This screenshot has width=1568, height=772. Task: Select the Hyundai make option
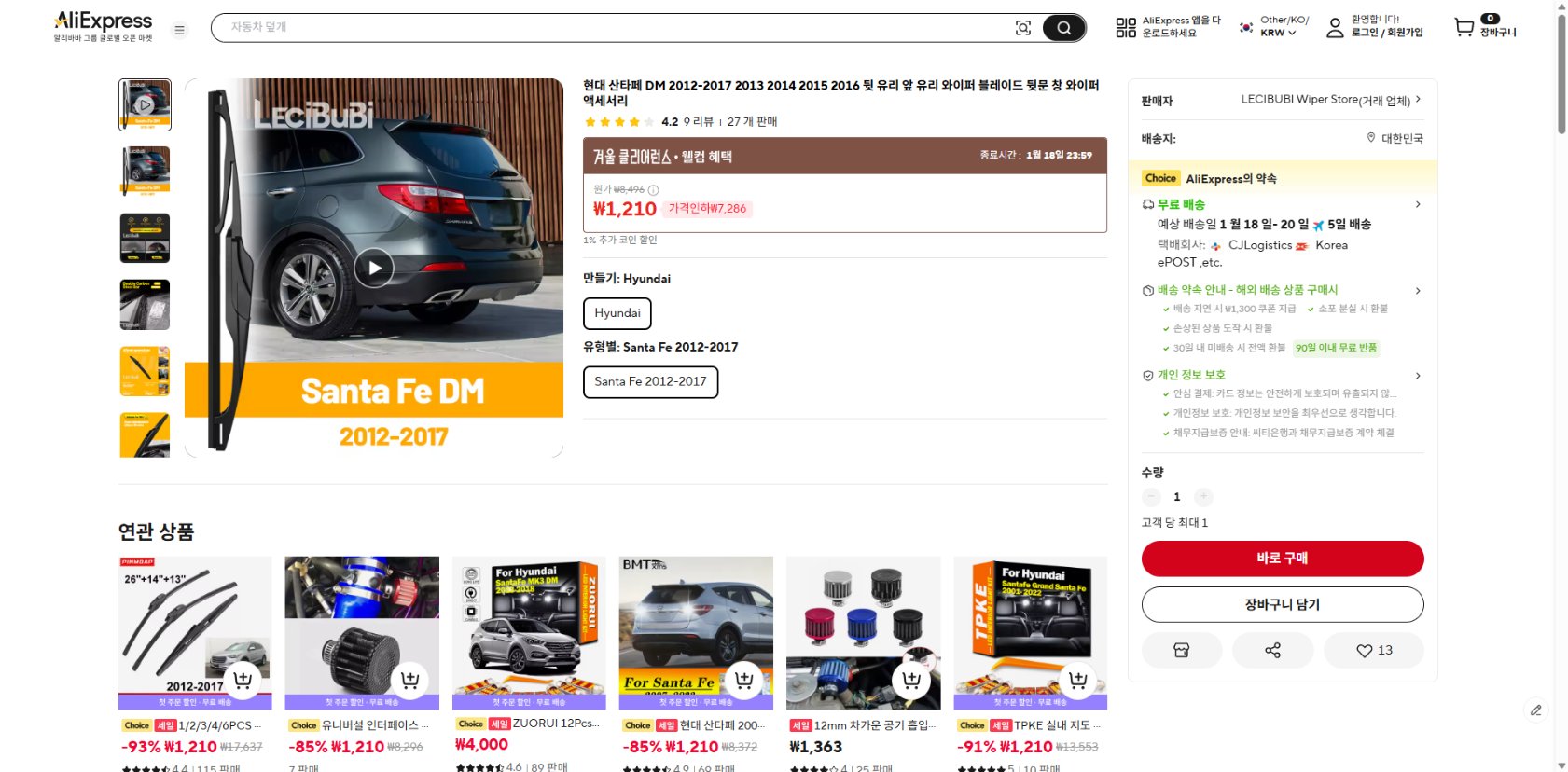point(617,313)
